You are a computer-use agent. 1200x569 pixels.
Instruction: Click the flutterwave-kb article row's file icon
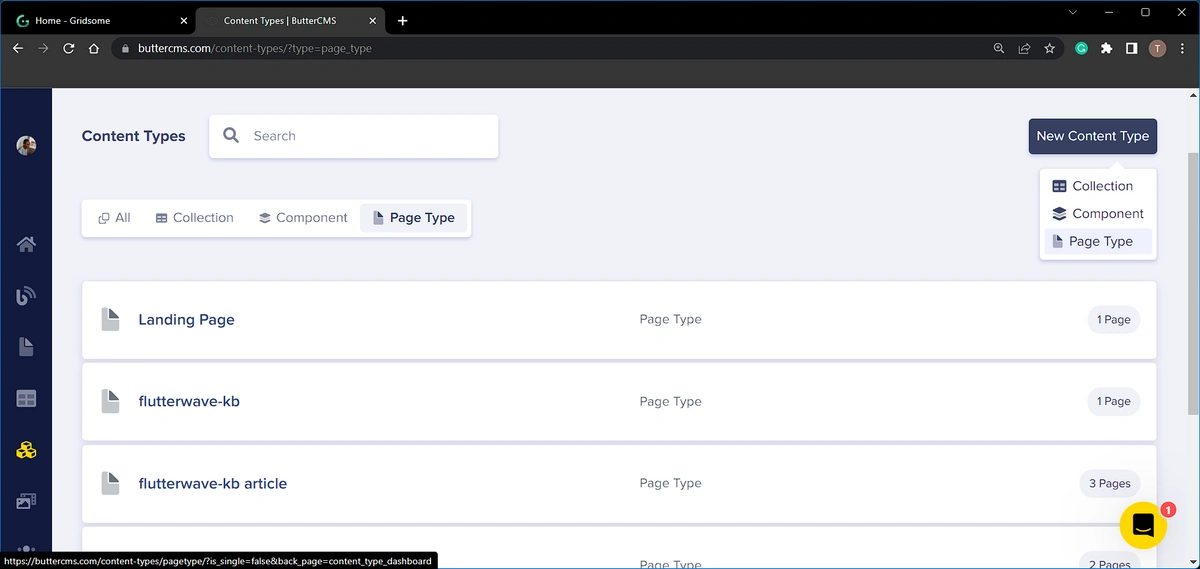pos(110,483)
